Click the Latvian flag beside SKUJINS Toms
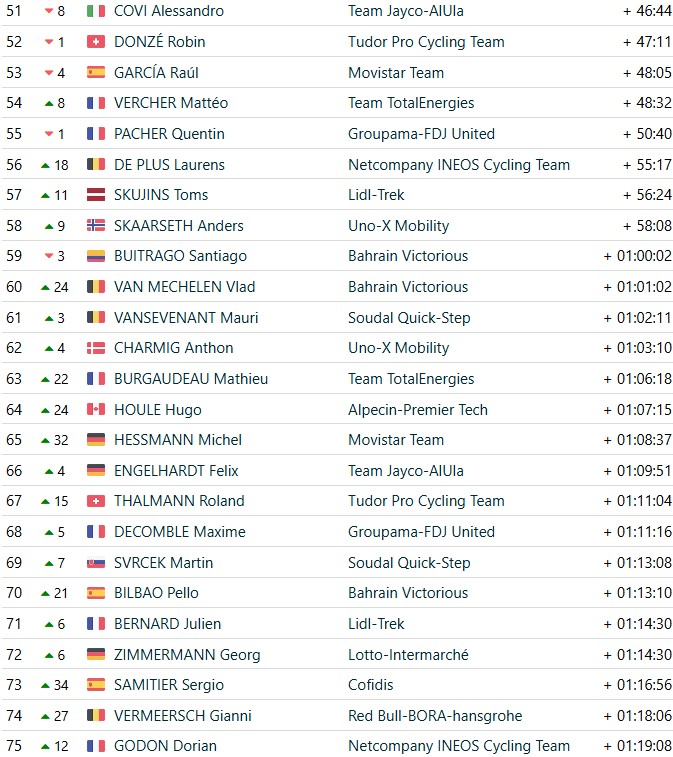Screen dimensions: 673x757 point(96,195)
